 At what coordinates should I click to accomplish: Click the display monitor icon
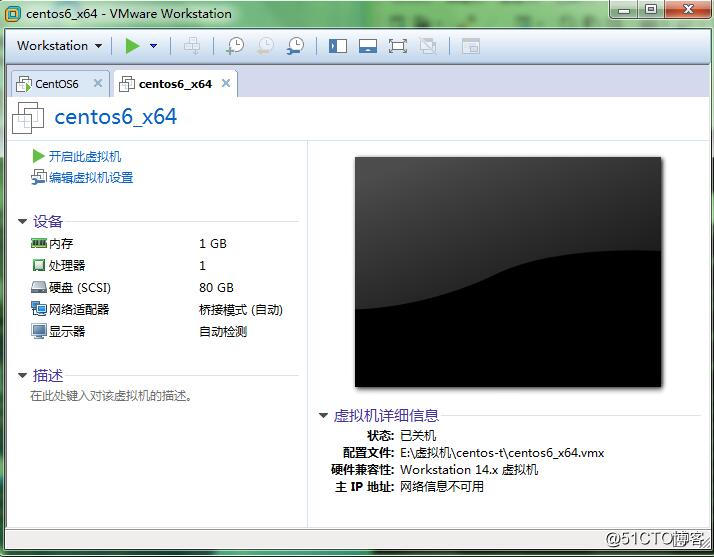point(39,331)
